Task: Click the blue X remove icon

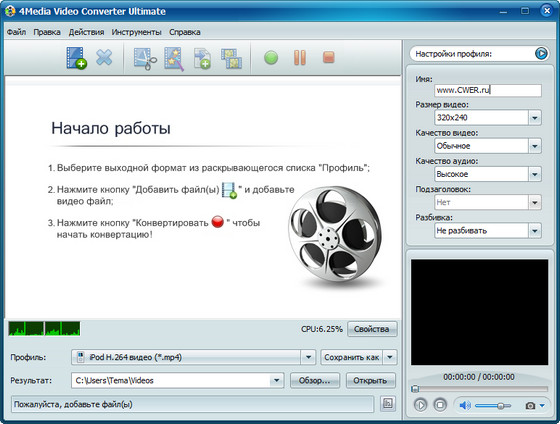Action: tap(104, 58)
